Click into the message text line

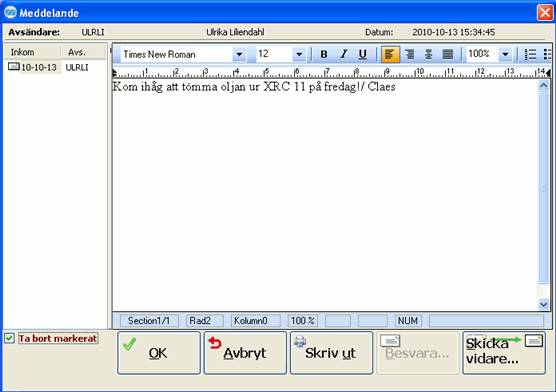coord(254,87)
